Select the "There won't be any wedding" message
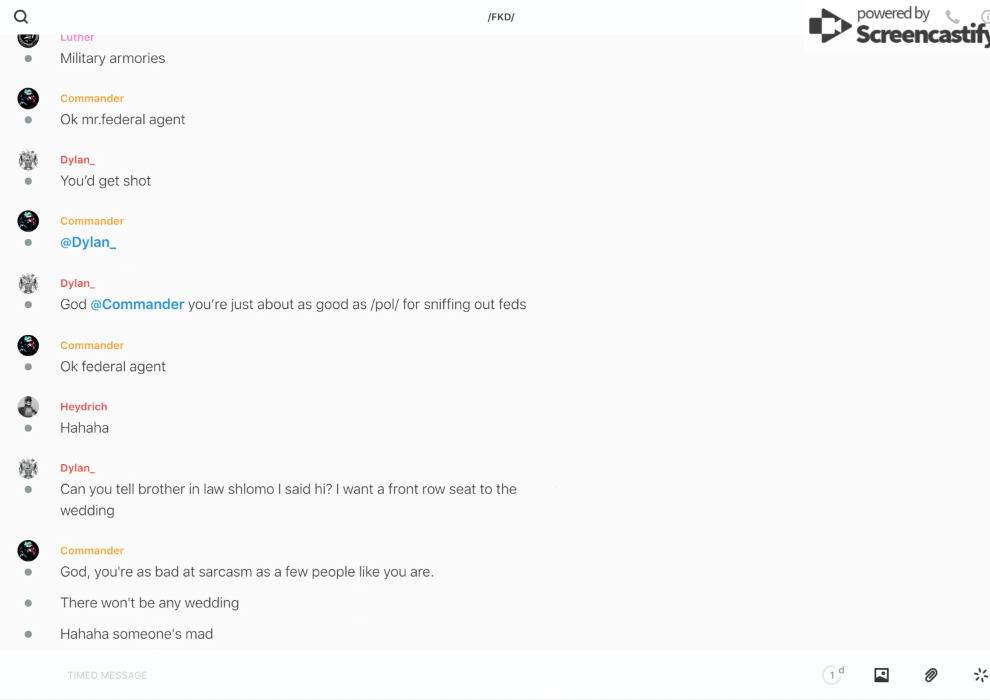This screenshot has height=700, width=990. click(149, 603)
